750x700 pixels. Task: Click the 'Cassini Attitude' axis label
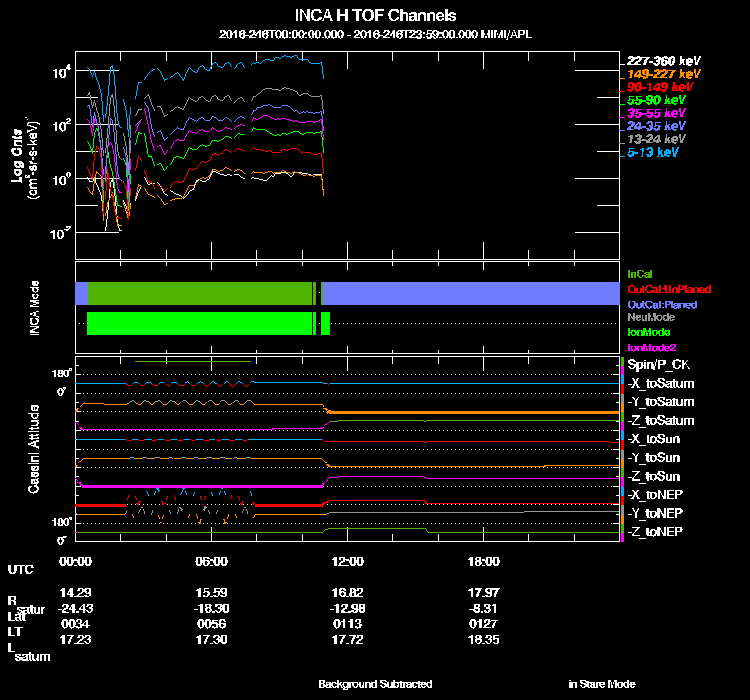(x=33, y=449)
